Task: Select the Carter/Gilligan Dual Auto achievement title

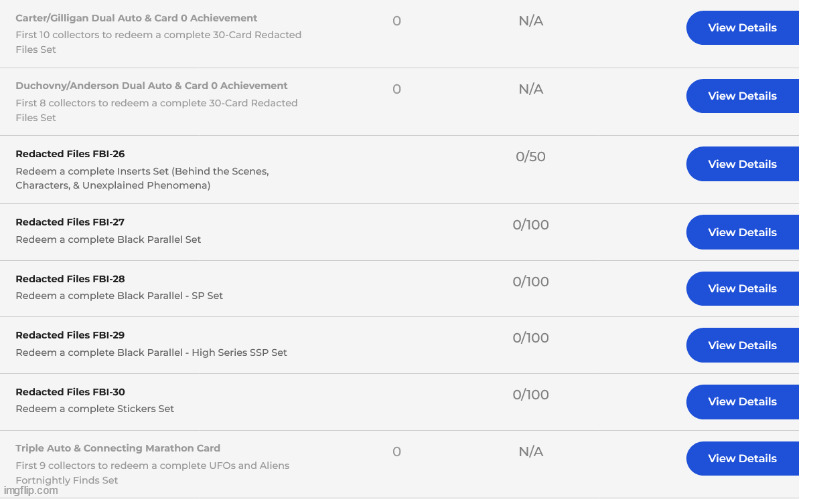Action: pyautogui.click(x=136, y=18)
